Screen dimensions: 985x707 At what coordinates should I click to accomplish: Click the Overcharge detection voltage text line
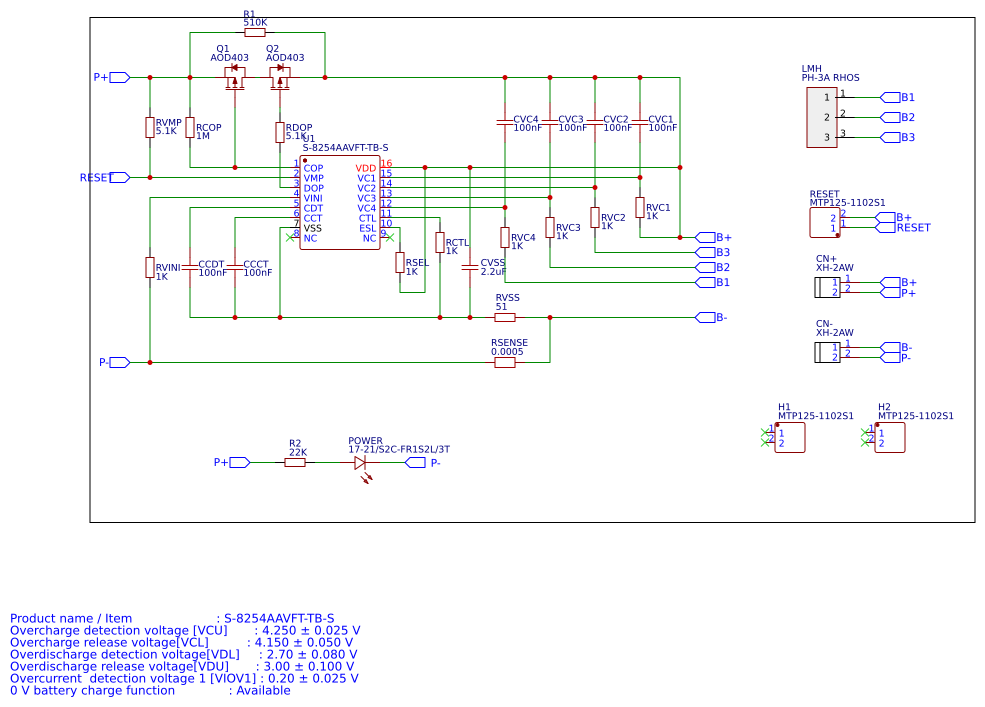click(x=185, y=631)
